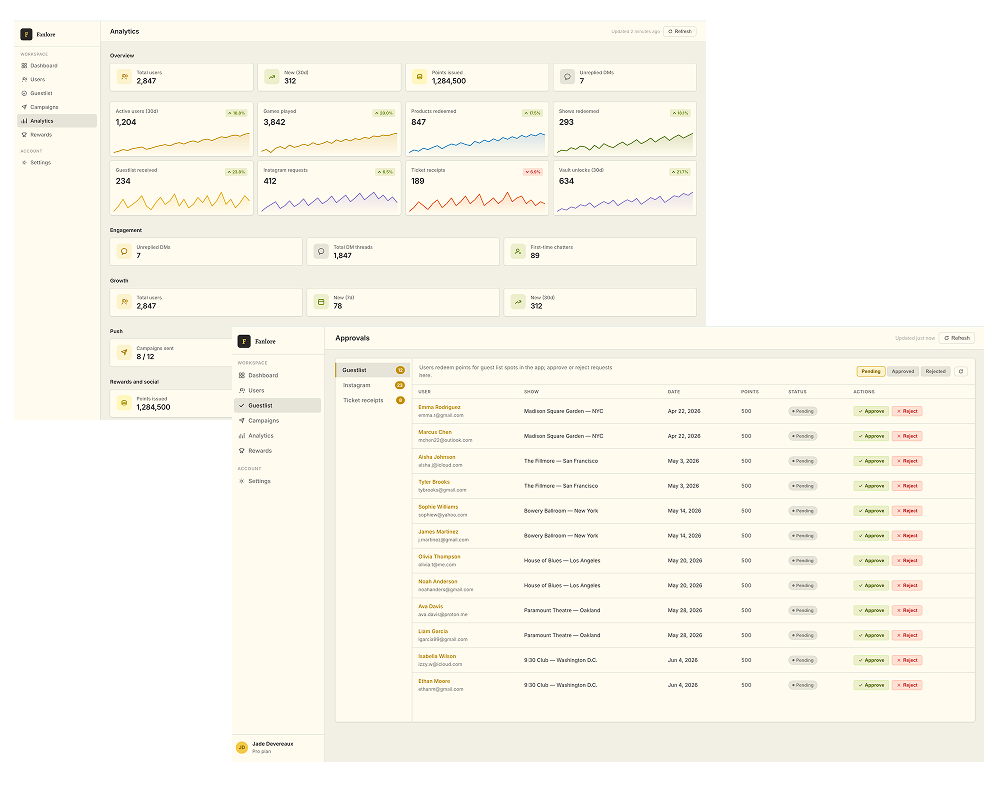This screenshot has height=800, width=1000.
Task: Click the Active users (30d) trend chart
Action: click(182, 142)
